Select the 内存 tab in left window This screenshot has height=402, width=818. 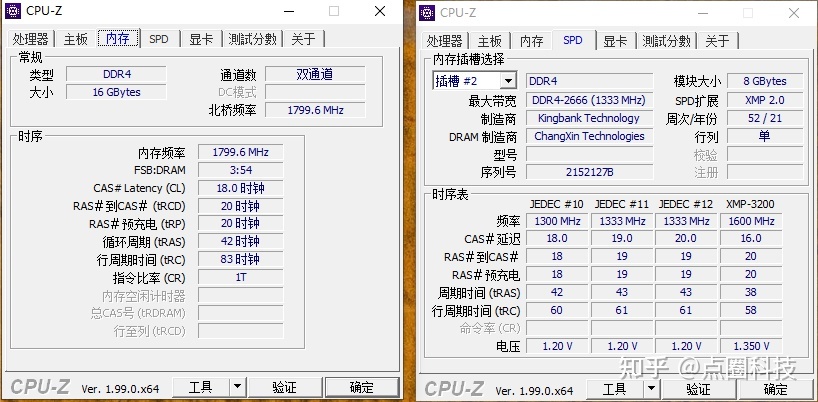tap(118, 38)
